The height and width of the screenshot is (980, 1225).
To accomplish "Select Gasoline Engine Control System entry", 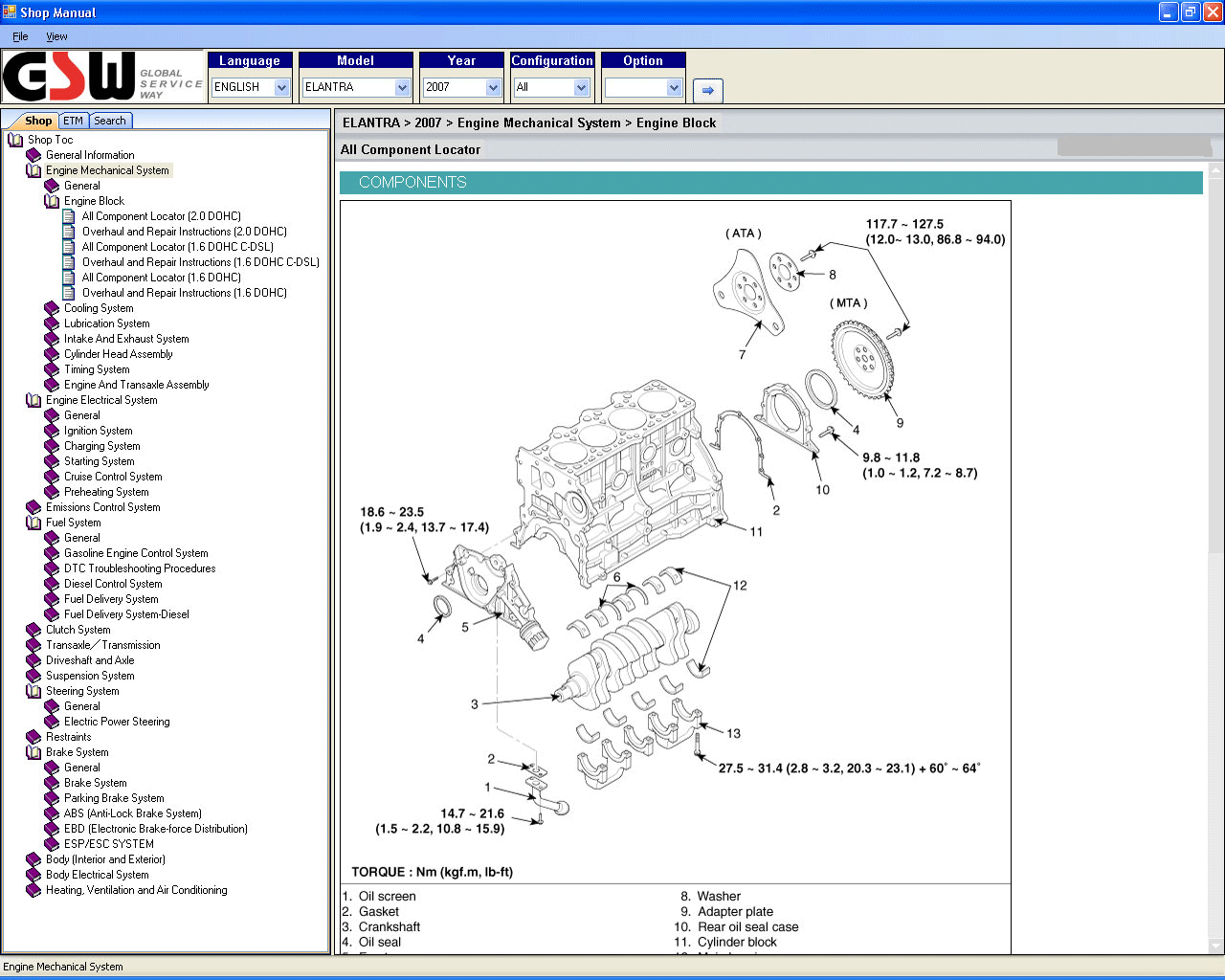I will (136, 553).
